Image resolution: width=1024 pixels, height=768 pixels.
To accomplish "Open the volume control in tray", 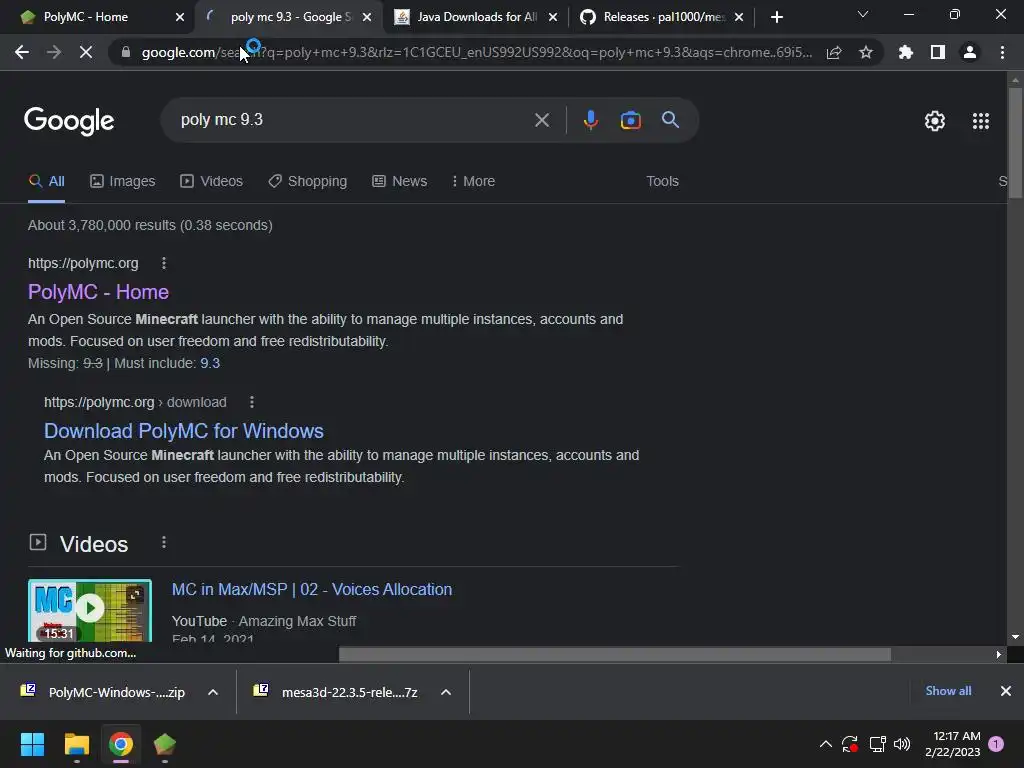I will (x=902, y=744).
